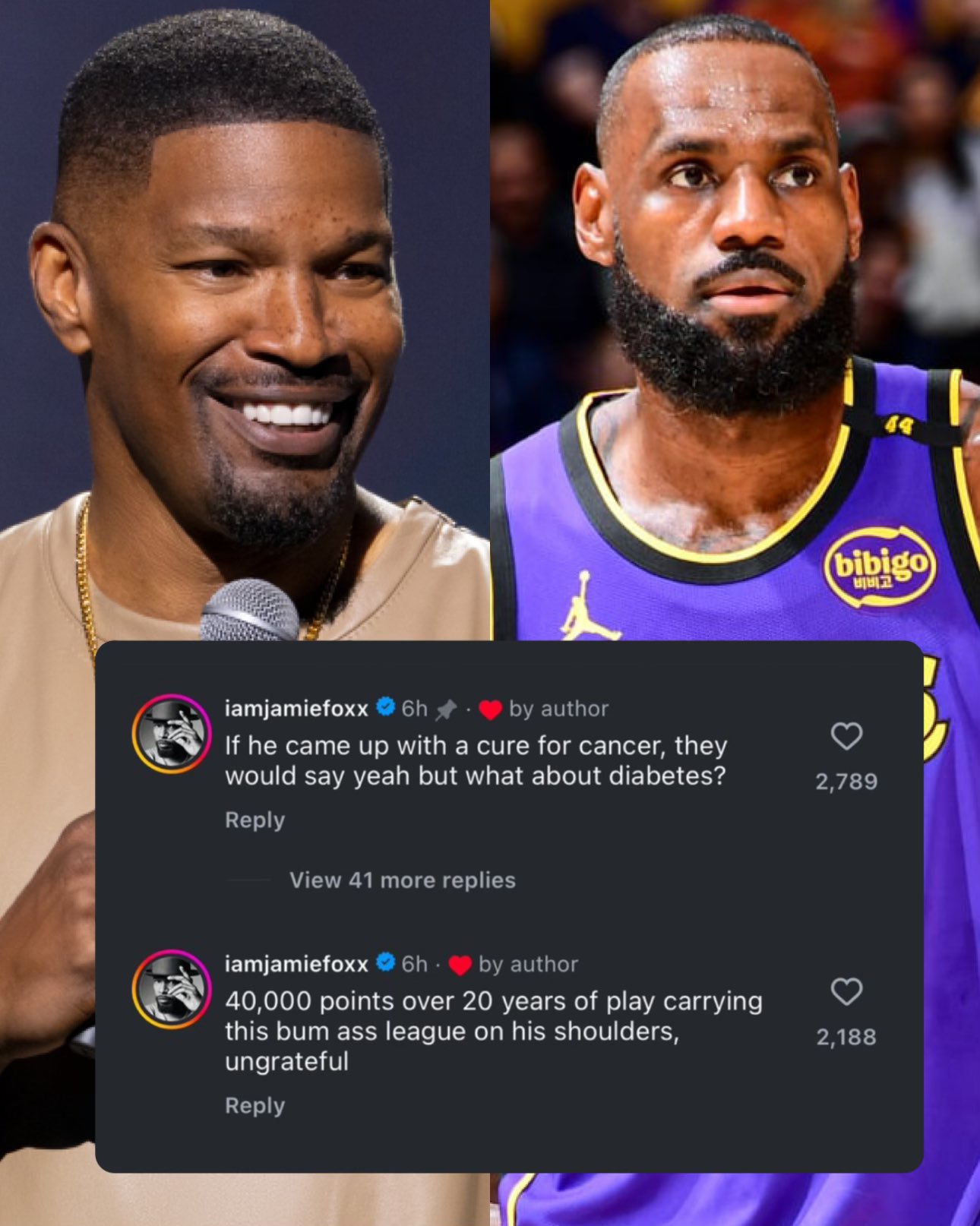Click the 2,188 like count
Screen dimensions: 980x1226
(846, 1037)
